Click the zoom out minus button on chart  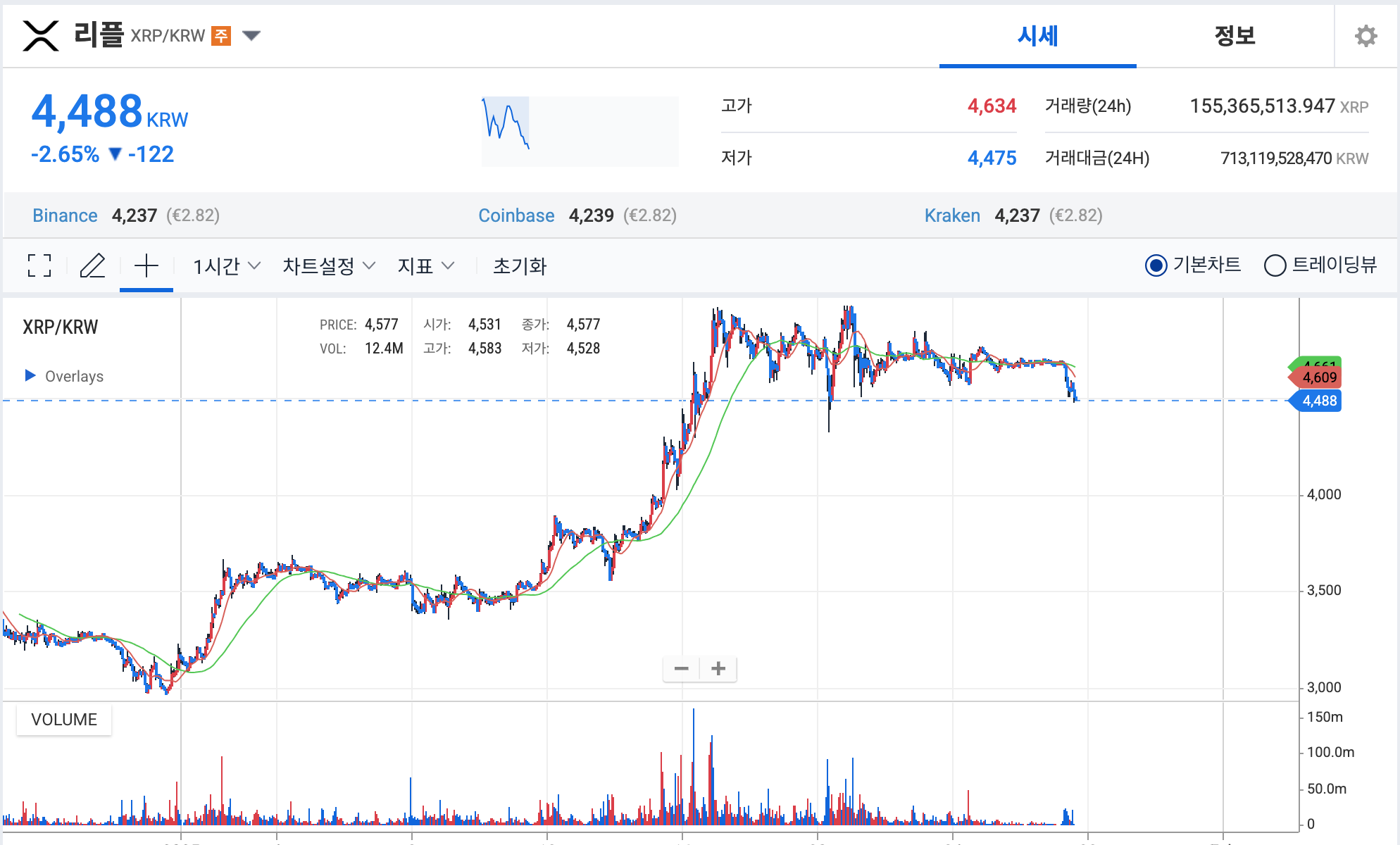tap(680, 668)
